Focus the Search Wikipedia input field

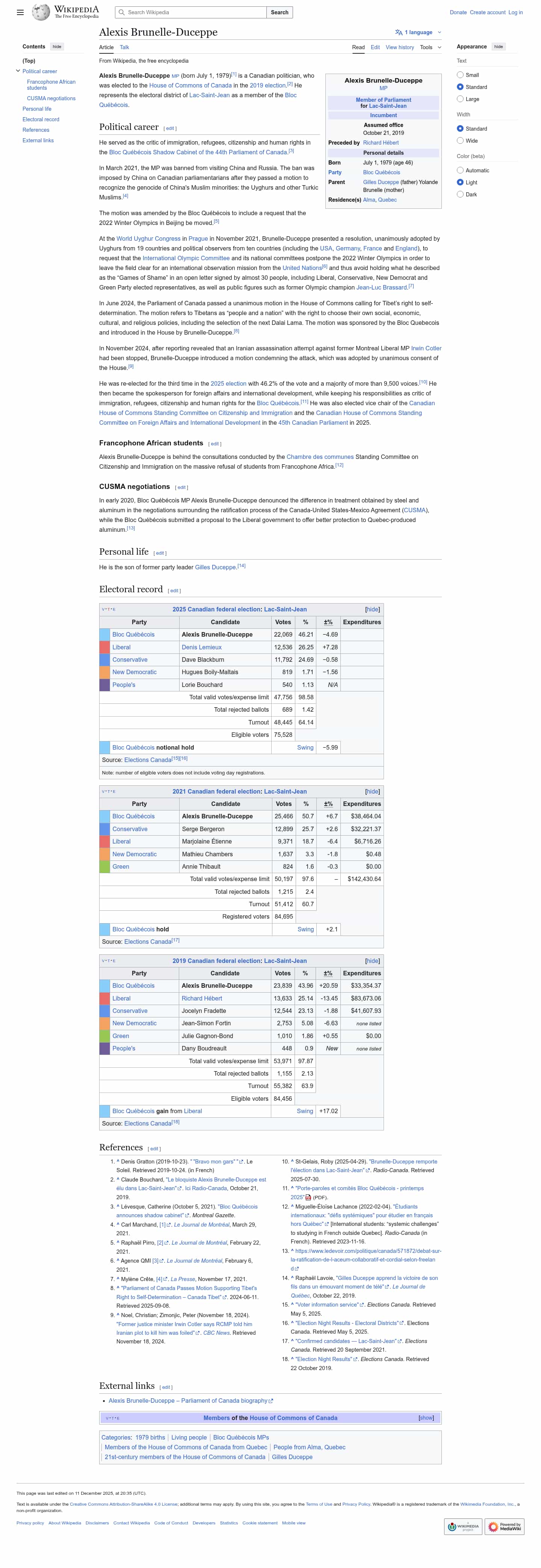coord(191,12)
